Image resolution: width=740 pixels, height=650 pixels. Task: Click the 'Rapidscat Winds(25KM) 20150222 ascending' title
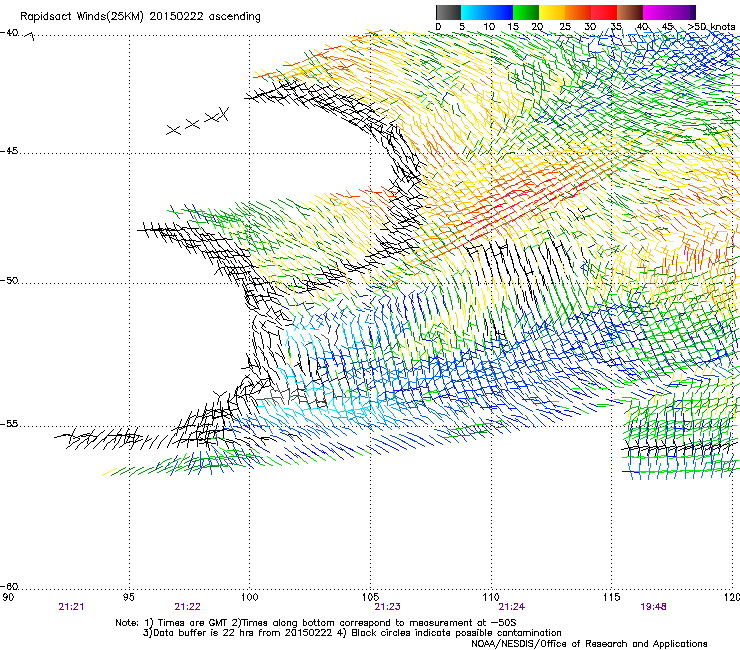(x=140, y=17)
